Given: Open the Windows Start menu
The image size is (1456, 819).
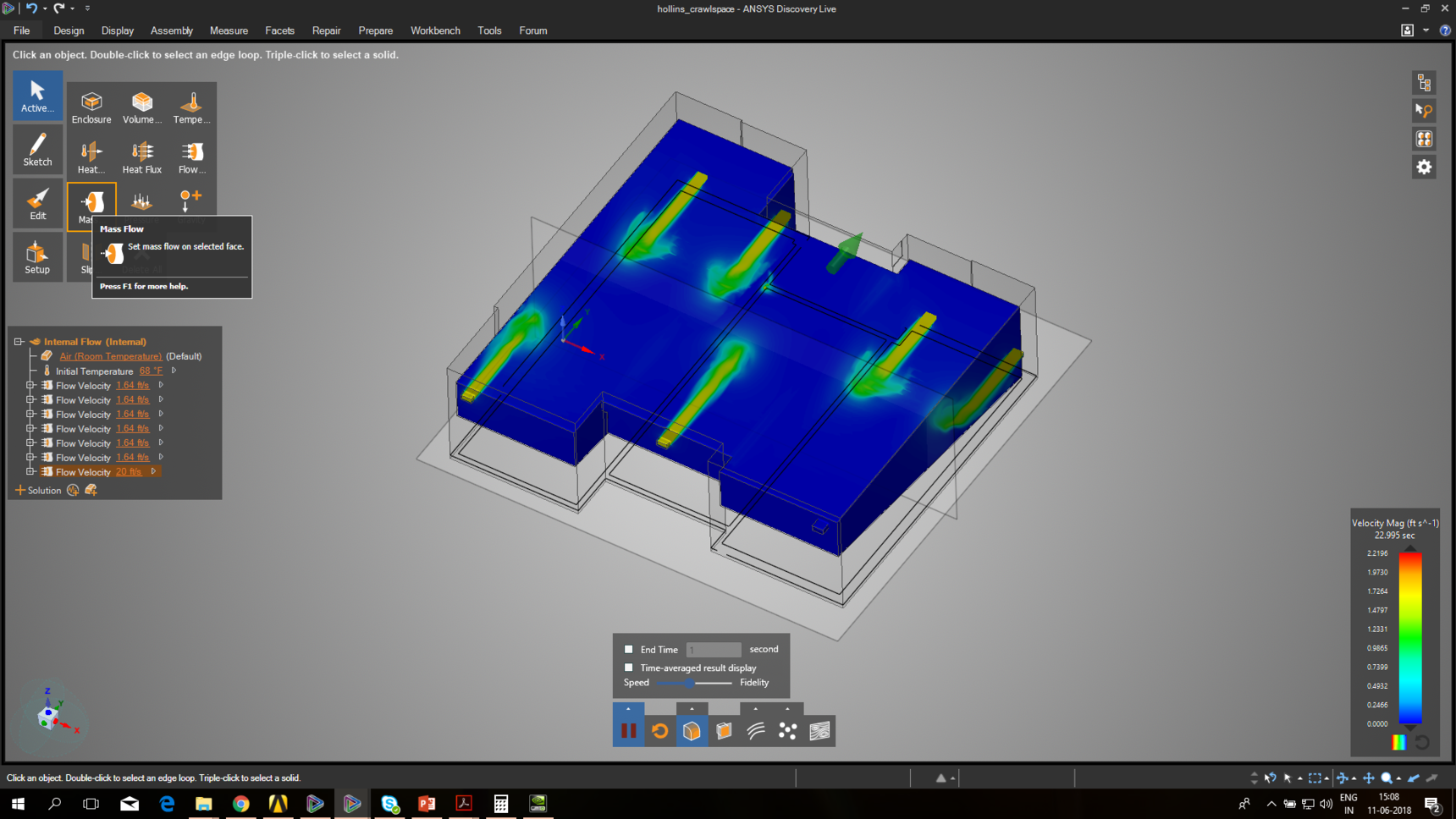Looking at the screenshot, I should point(18,804).
